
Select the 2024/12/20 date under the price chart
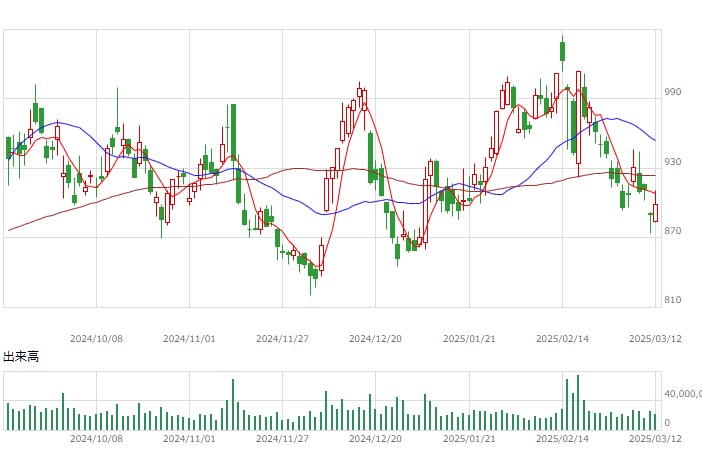[x=376, y=339]
